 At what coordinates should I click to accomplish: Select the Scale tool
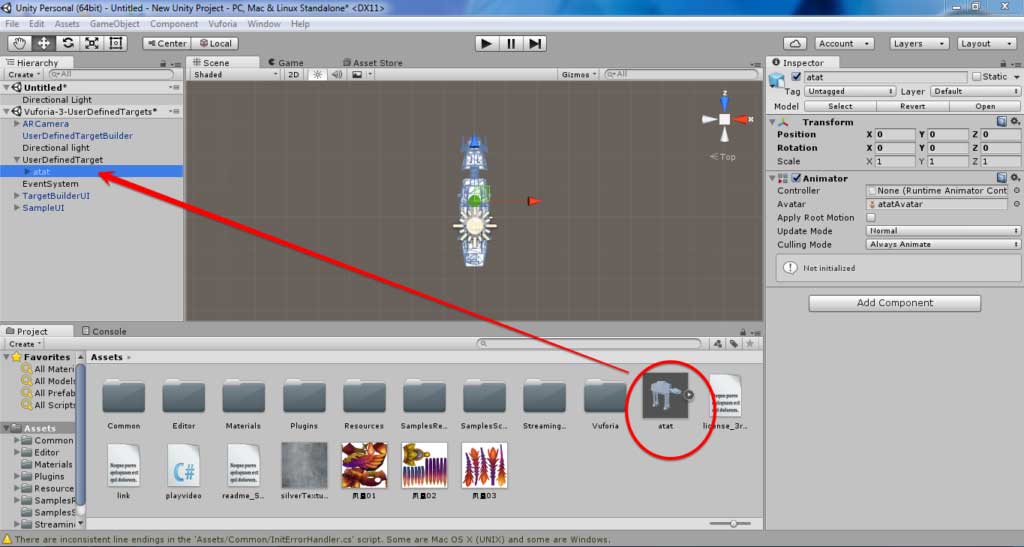pos(92,43)
